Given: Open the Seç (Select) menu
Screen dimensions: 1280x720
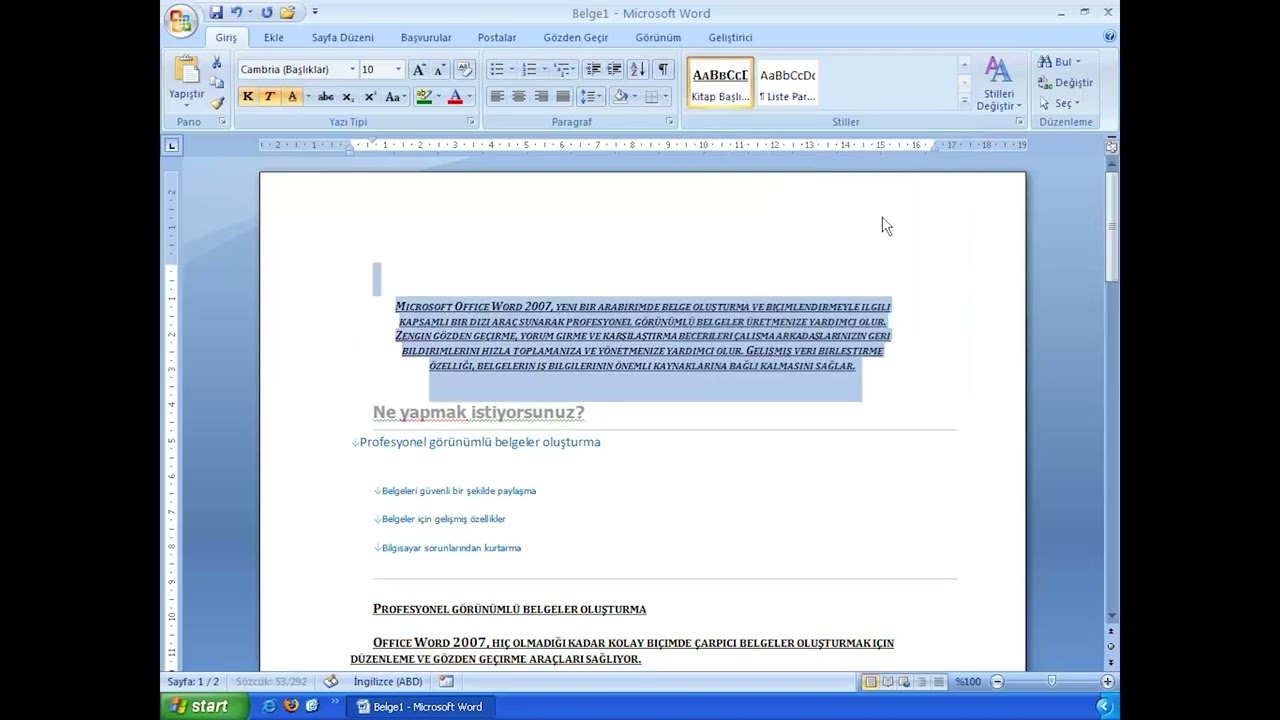Looking at the screenshot, I should 1059,103.
